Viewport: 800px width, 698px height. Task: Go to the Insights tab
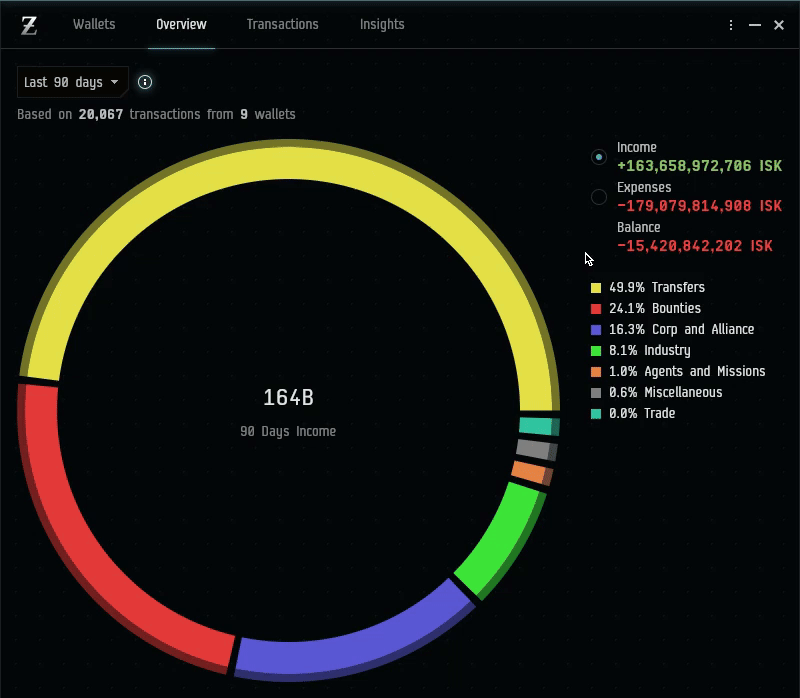coord(382,24)
